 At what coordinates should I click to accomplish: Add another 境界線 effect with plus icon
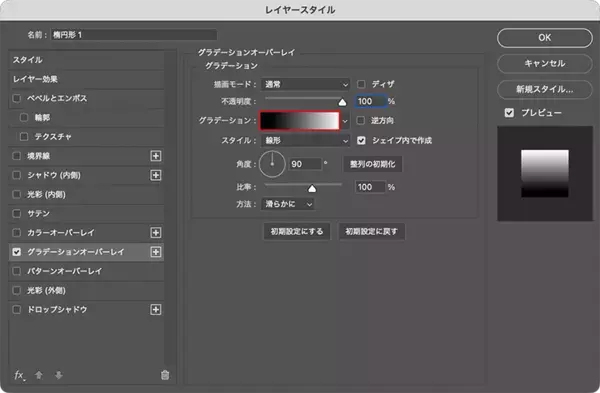[156, 156]
